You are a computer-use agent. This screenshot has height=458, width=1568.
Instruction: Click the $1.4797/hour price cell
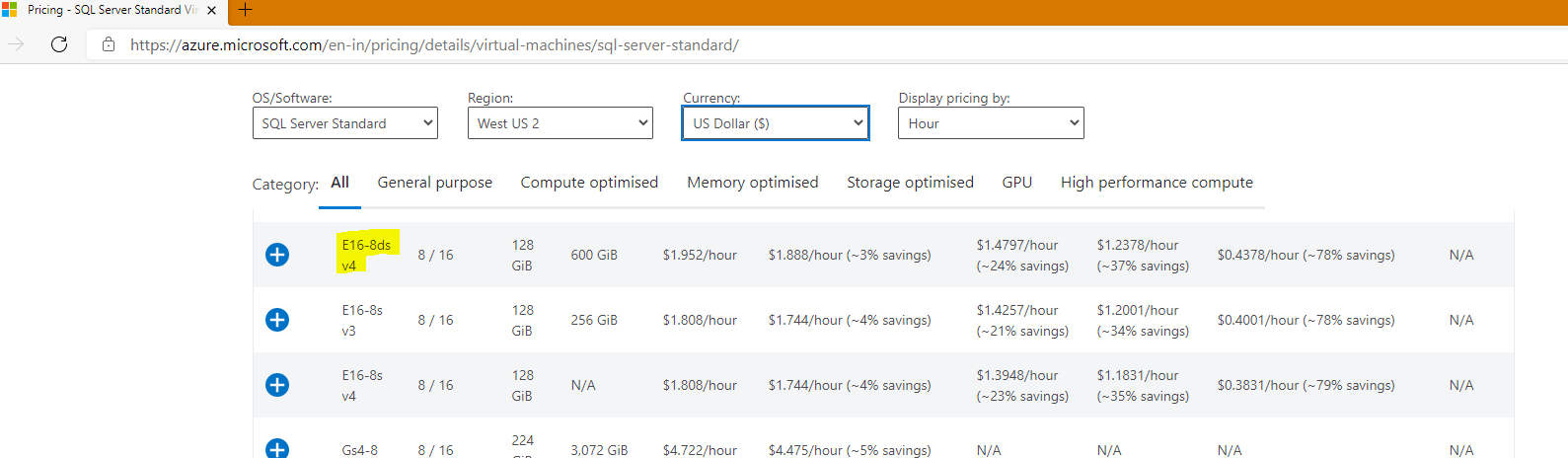pos(1022,255)
